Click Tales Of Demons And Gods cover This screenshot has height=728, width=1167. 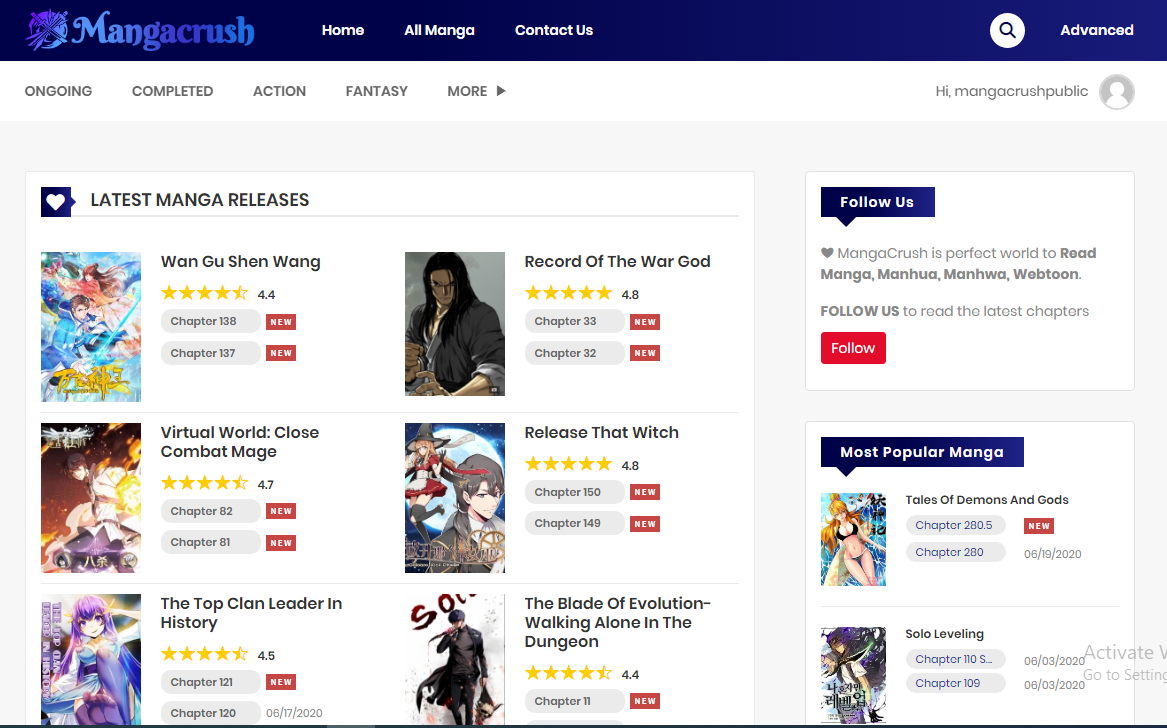coord(853,540)
